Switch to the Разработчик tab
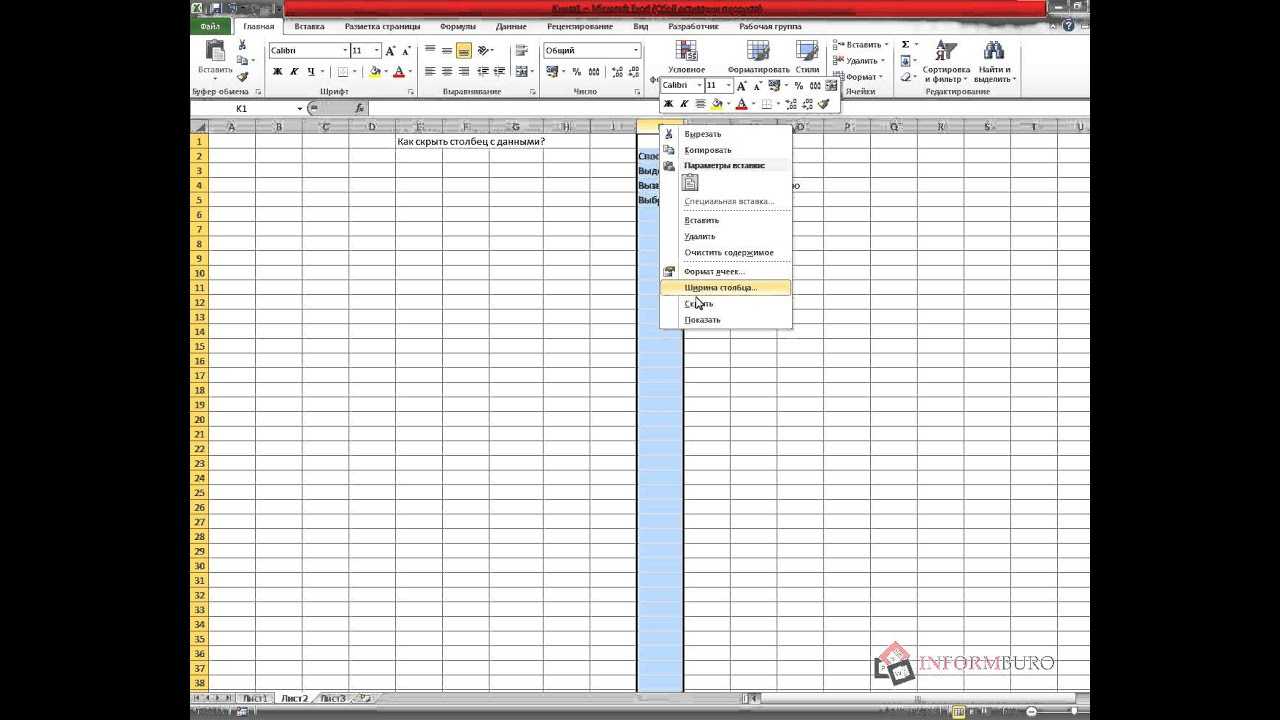Viewport: 1280px width, 720px height. pyautogui.click(x=693, y=27)
